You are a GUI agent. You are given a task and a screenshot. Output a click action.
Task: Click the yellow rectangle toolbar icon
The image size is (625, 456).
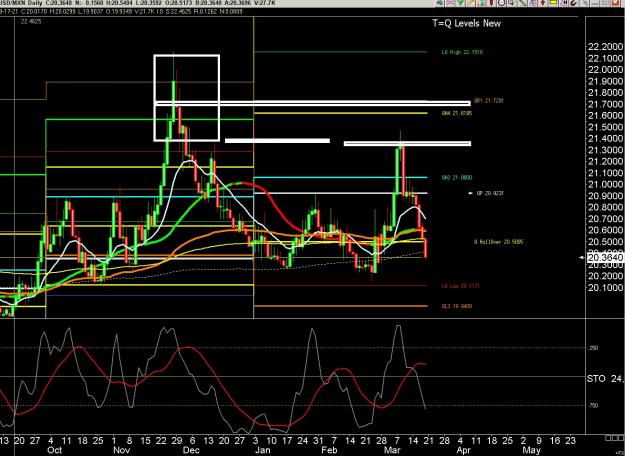point(553,3)
